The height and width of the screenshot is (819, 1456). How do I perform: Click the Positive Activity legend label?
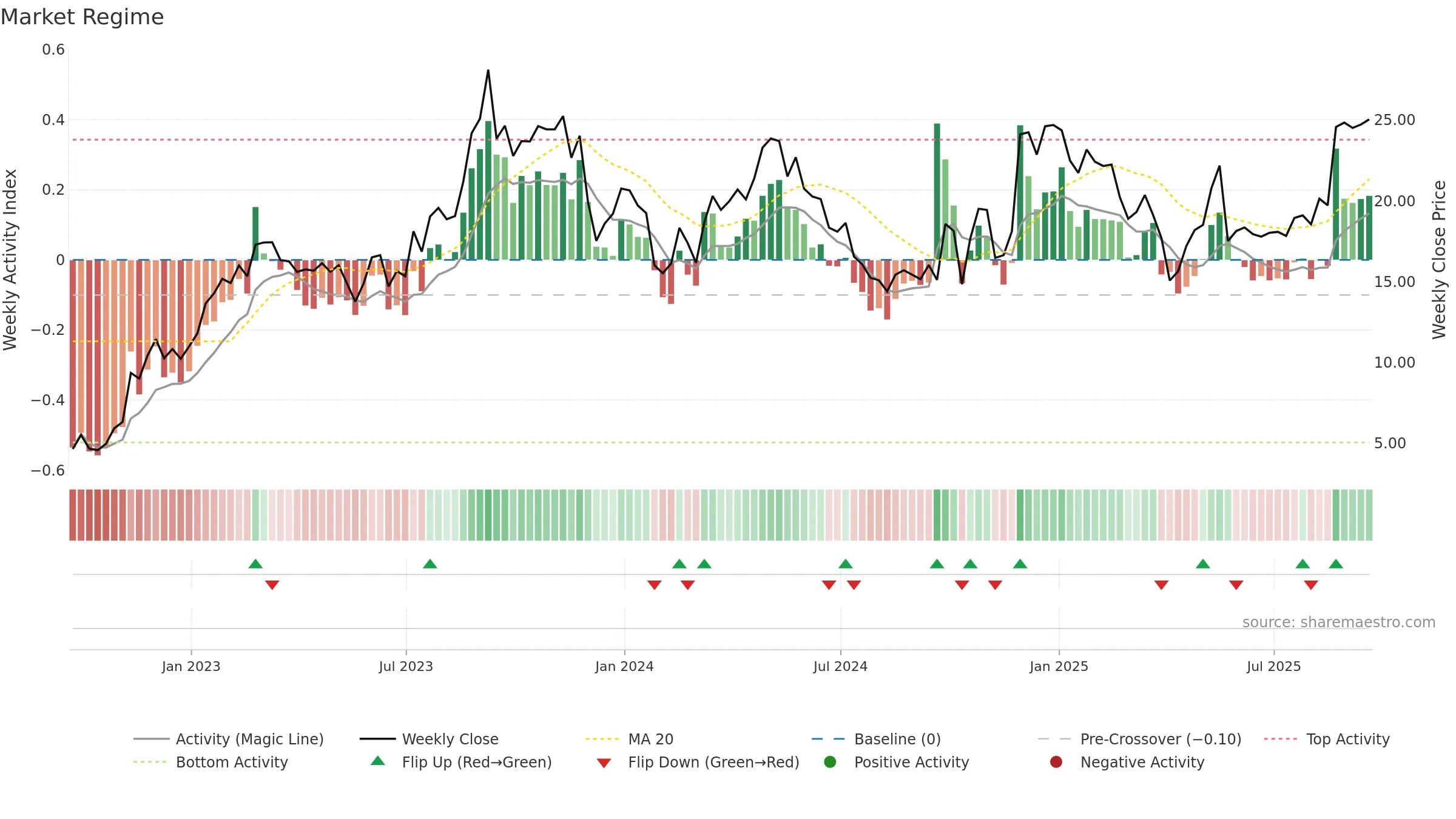point(911,762)
